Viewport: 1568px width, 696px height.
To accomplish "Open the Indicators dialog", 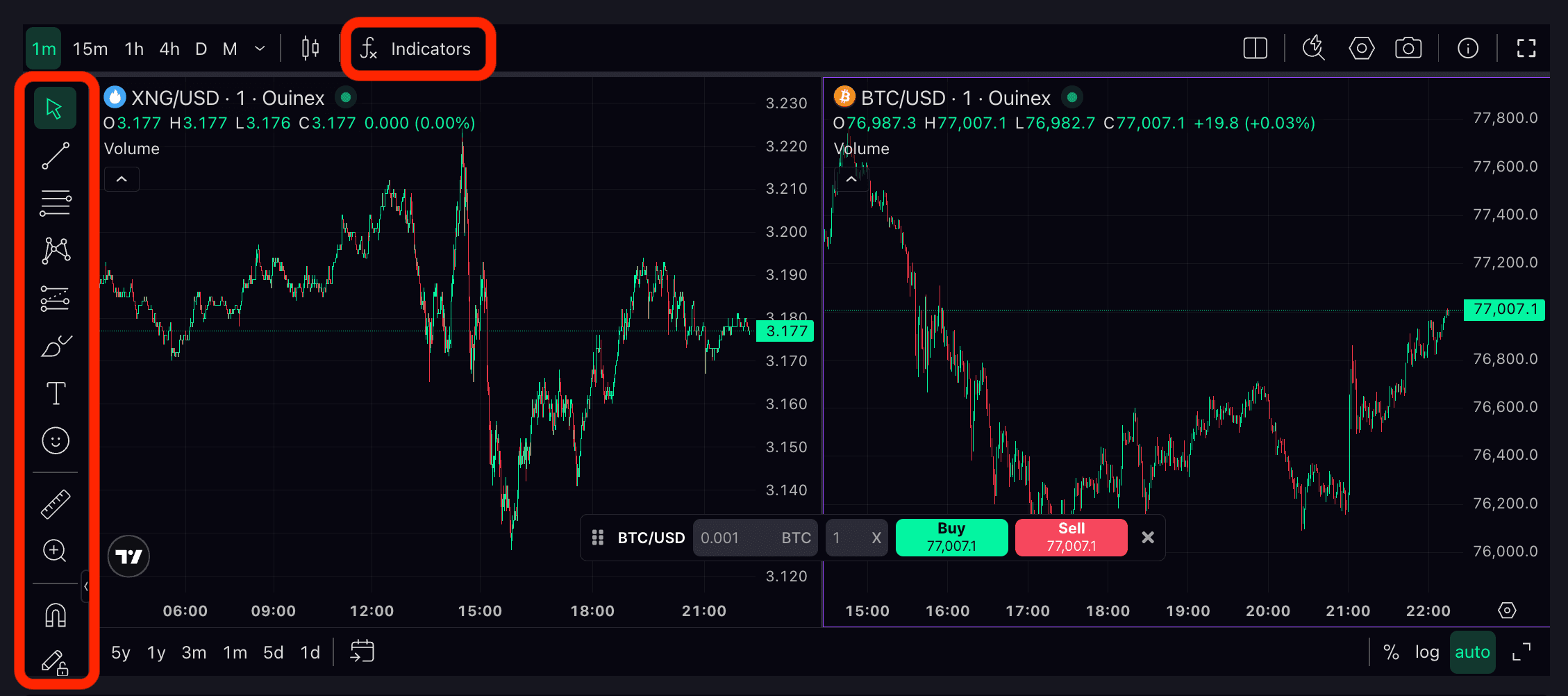I will 417,49.
